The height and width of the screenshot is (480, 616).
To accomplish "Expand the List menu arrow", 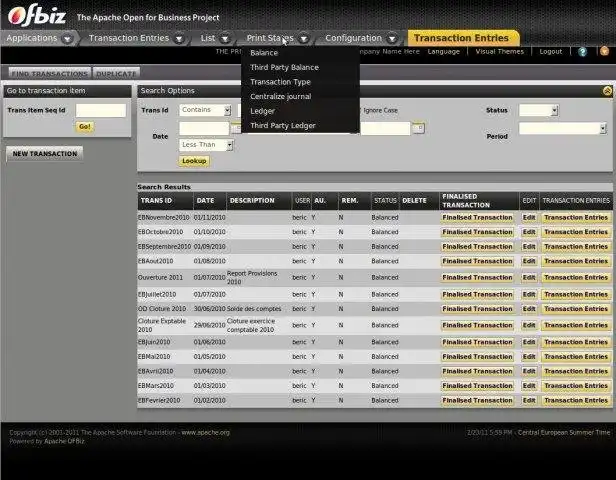I will pos(226,38).
